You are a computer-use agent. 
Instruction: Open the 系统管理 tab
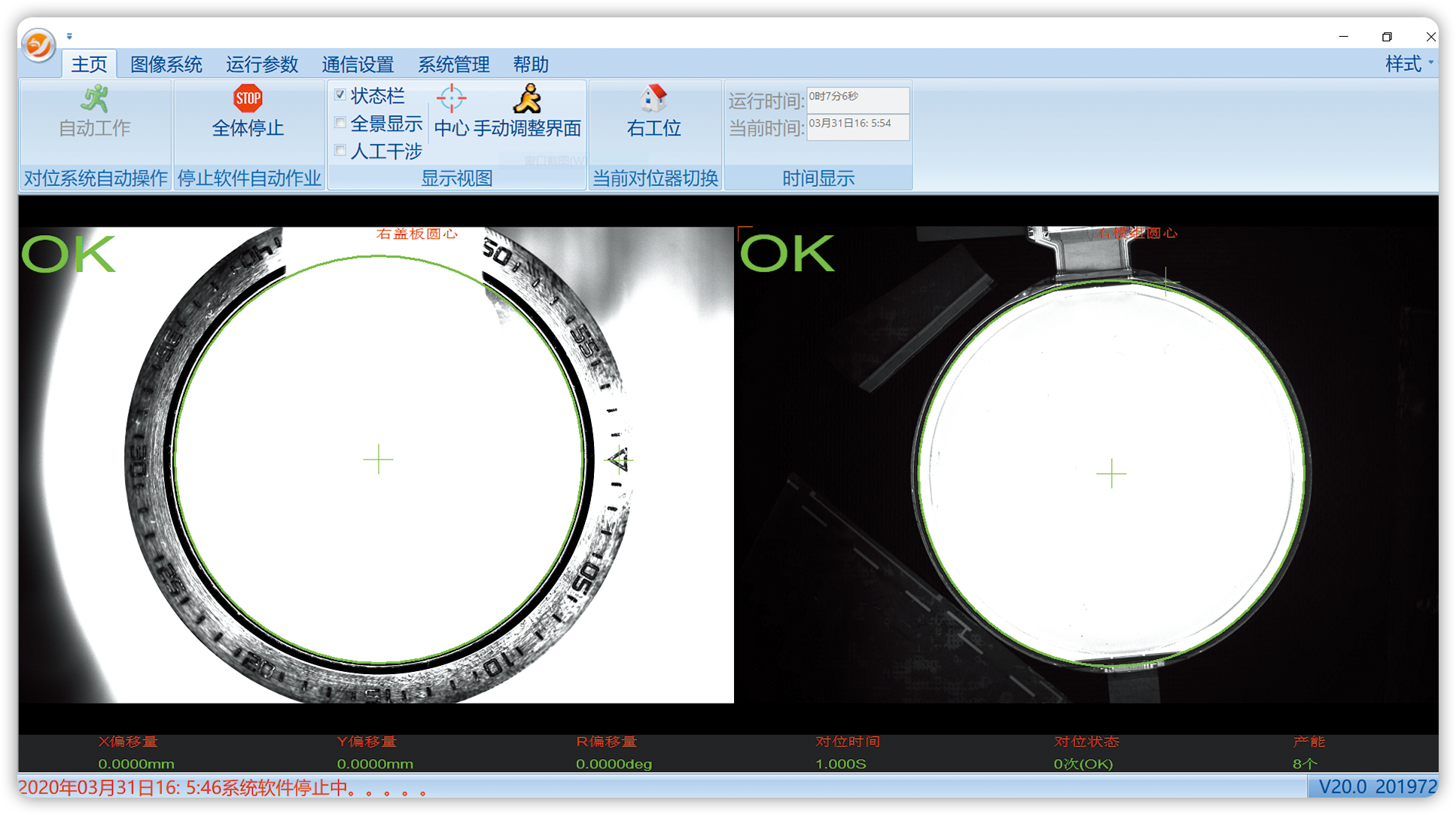[453, 65]
